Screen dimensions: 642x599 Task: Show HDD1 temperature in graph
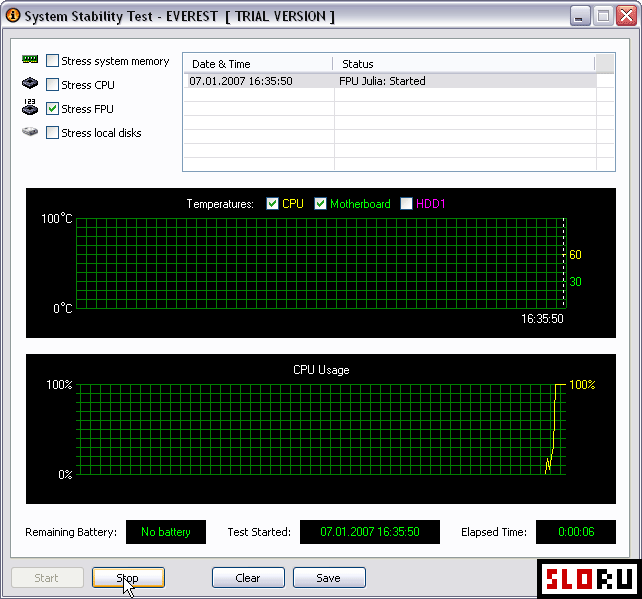(x=406, y=203)
